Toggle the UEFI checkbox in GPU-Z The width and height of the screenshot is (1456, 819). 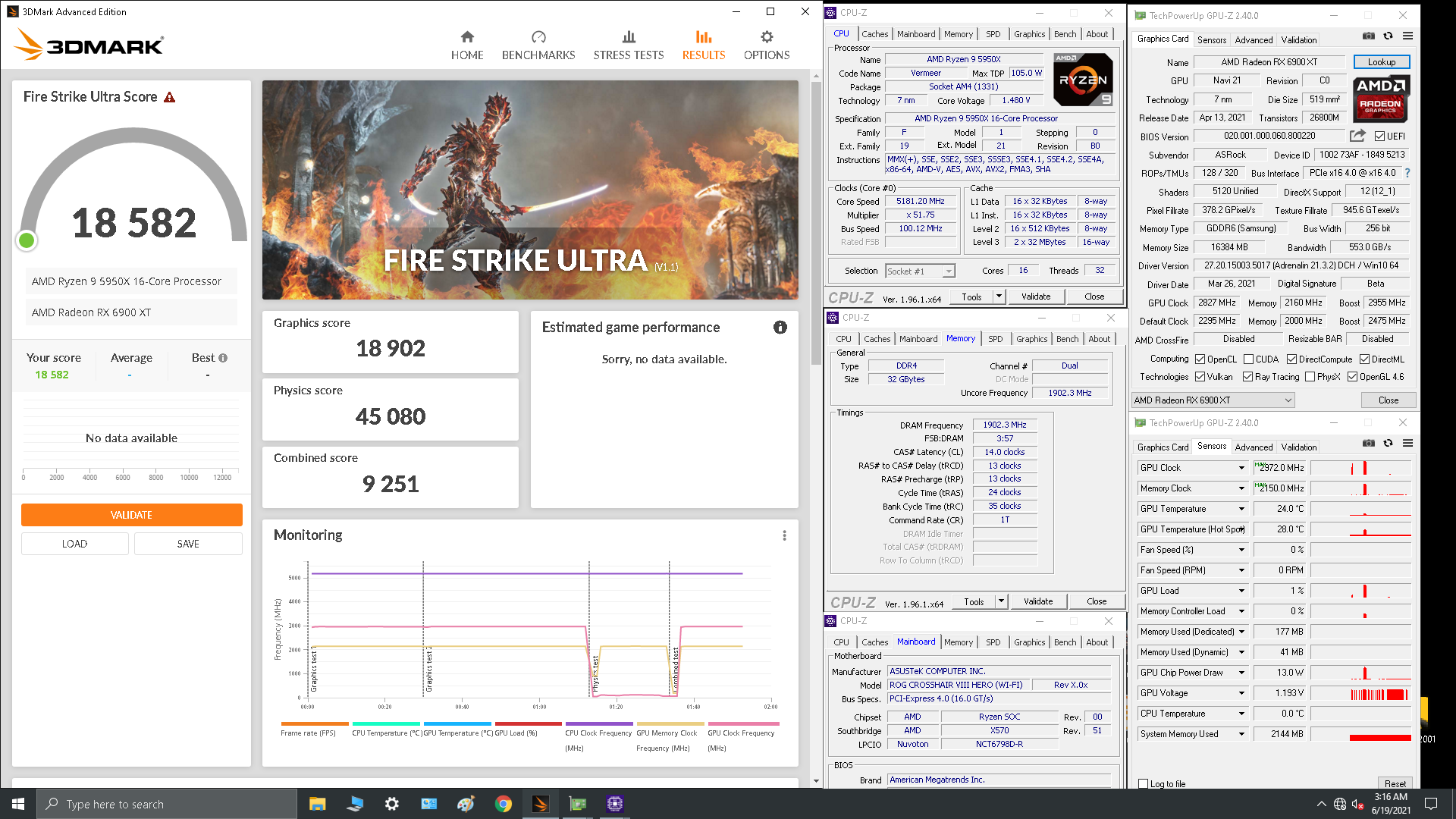(1379, 136)
